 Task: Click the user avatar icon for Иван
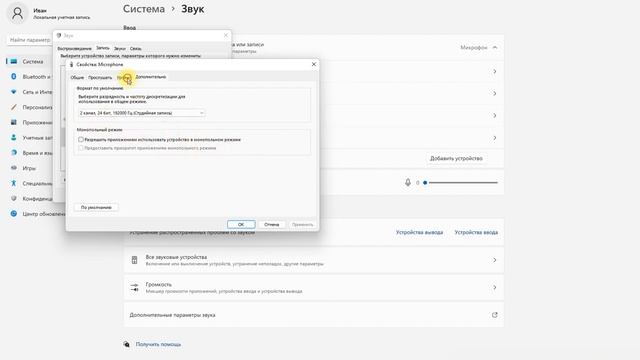point(17,13)
